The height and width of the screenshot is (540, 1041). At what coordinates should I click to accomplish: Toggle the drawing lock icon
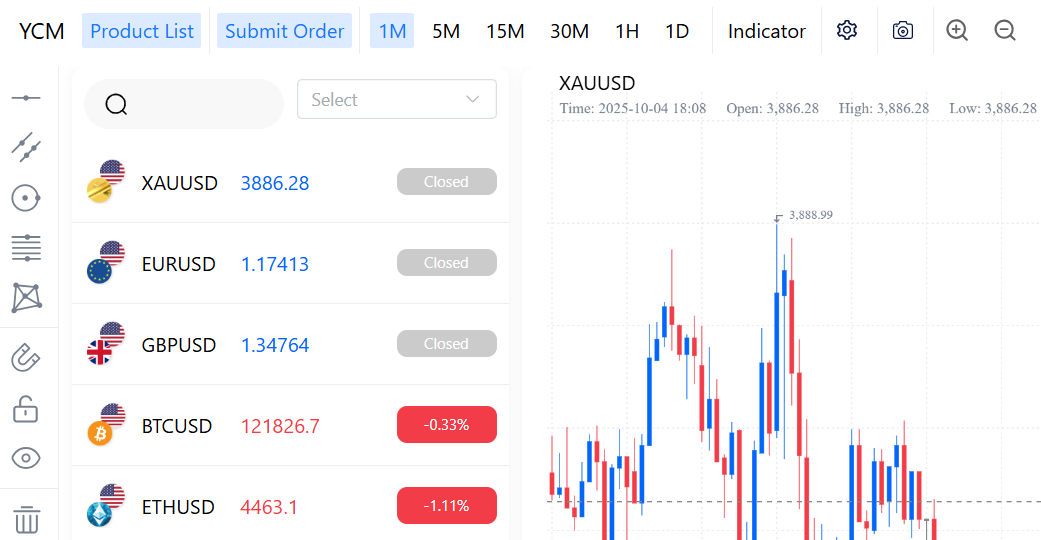click(26, 408)
